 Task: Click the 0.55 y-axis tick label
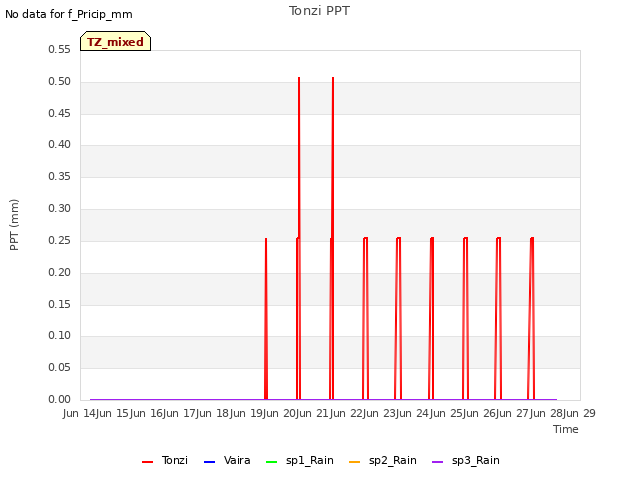[60, 49]
